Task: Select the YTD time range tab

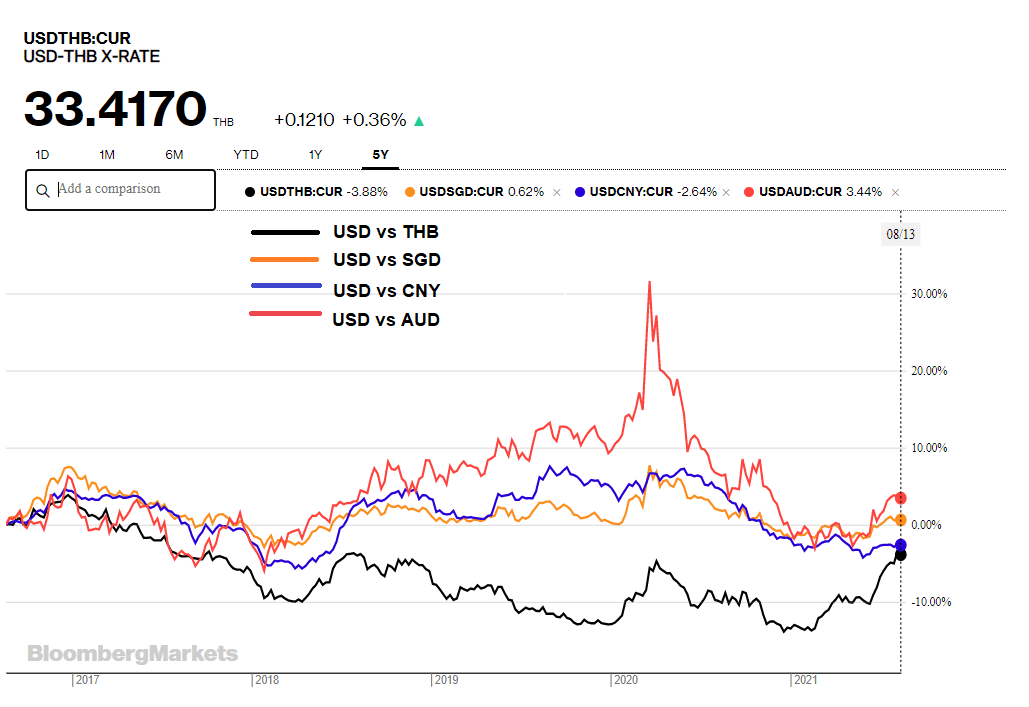Action: point(245,154)
